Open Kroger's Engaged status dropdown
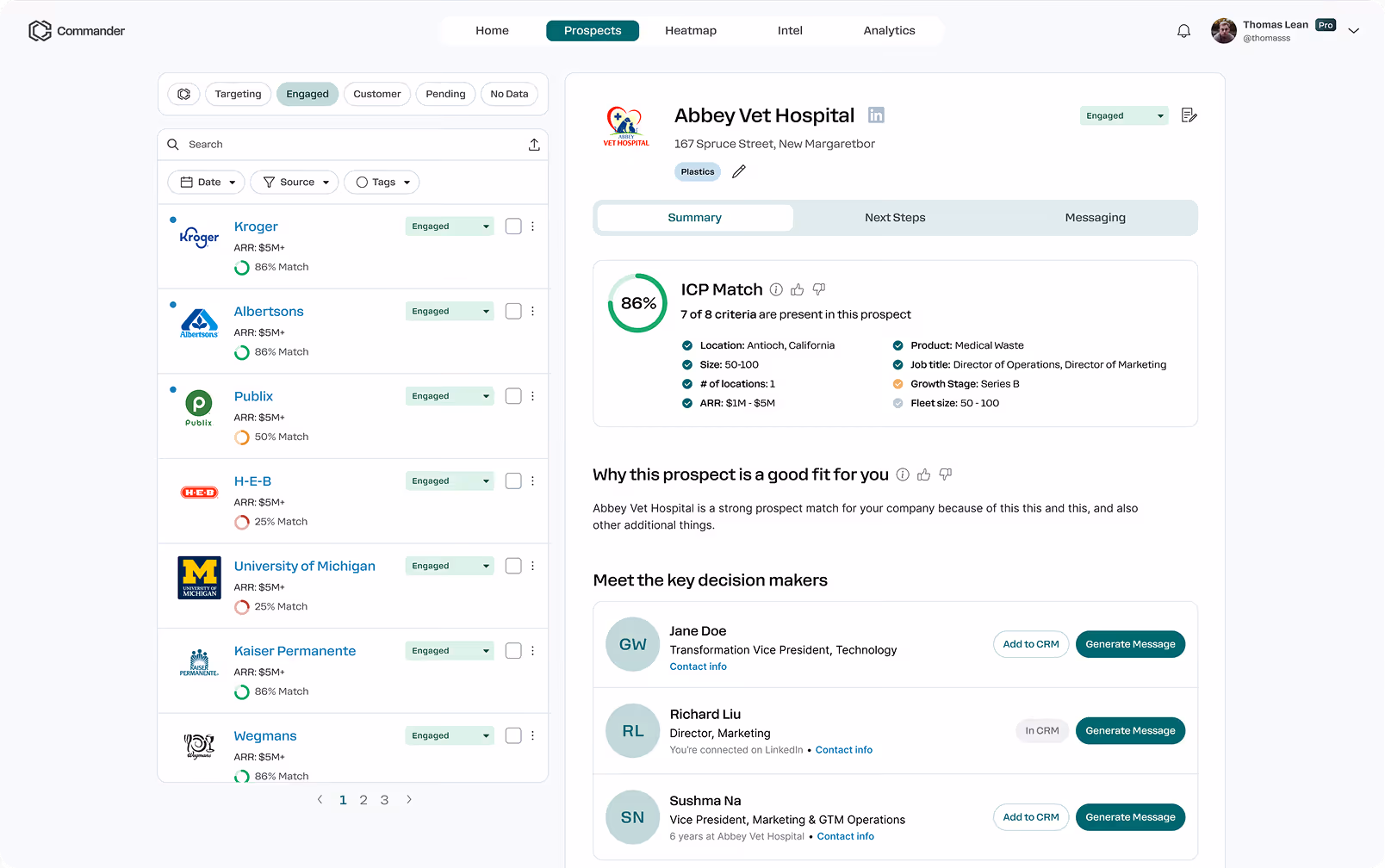The width and height of the screenshot is (1385, 868). point(450,226)
